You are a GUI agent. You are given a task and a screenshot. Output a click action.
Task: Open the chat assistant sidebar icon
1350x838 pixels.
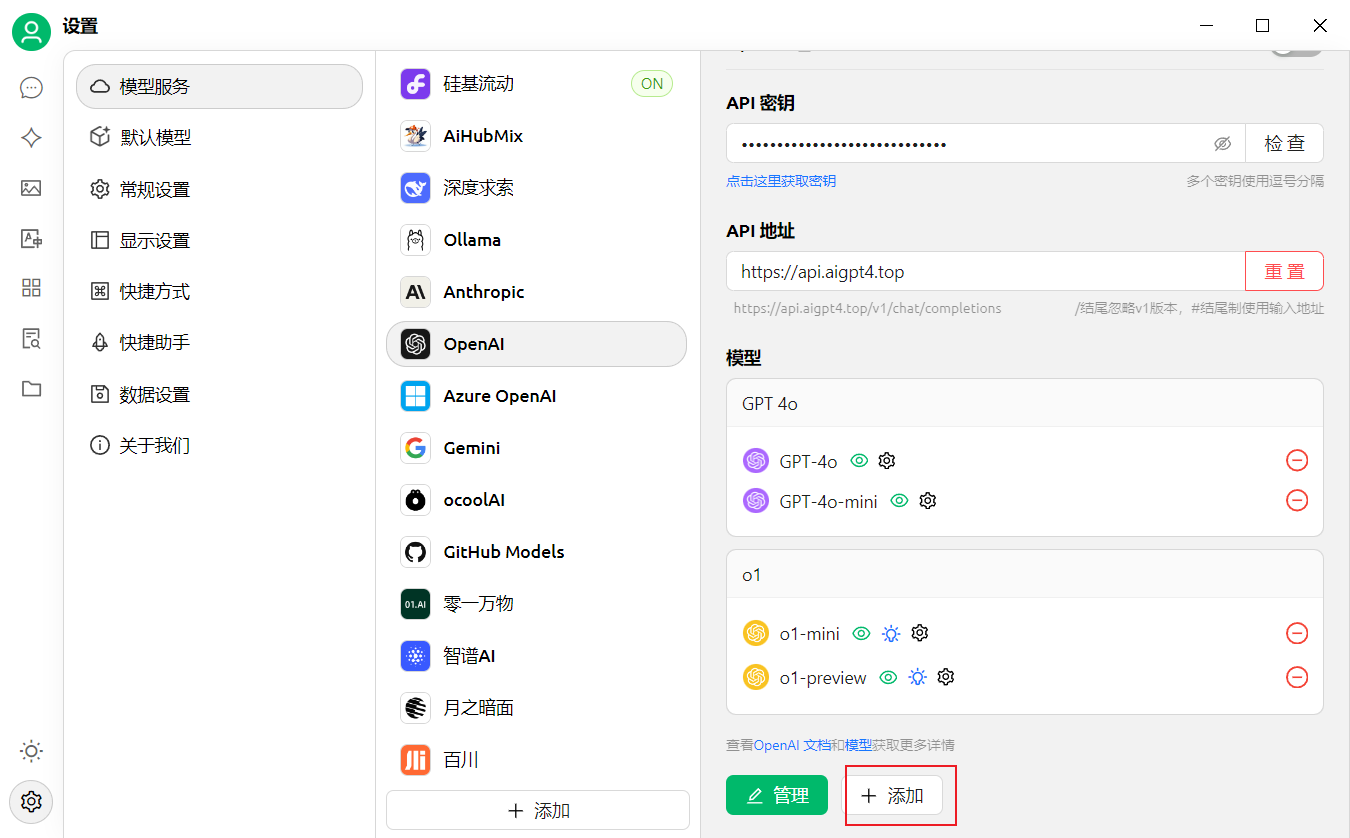(32, 88)
